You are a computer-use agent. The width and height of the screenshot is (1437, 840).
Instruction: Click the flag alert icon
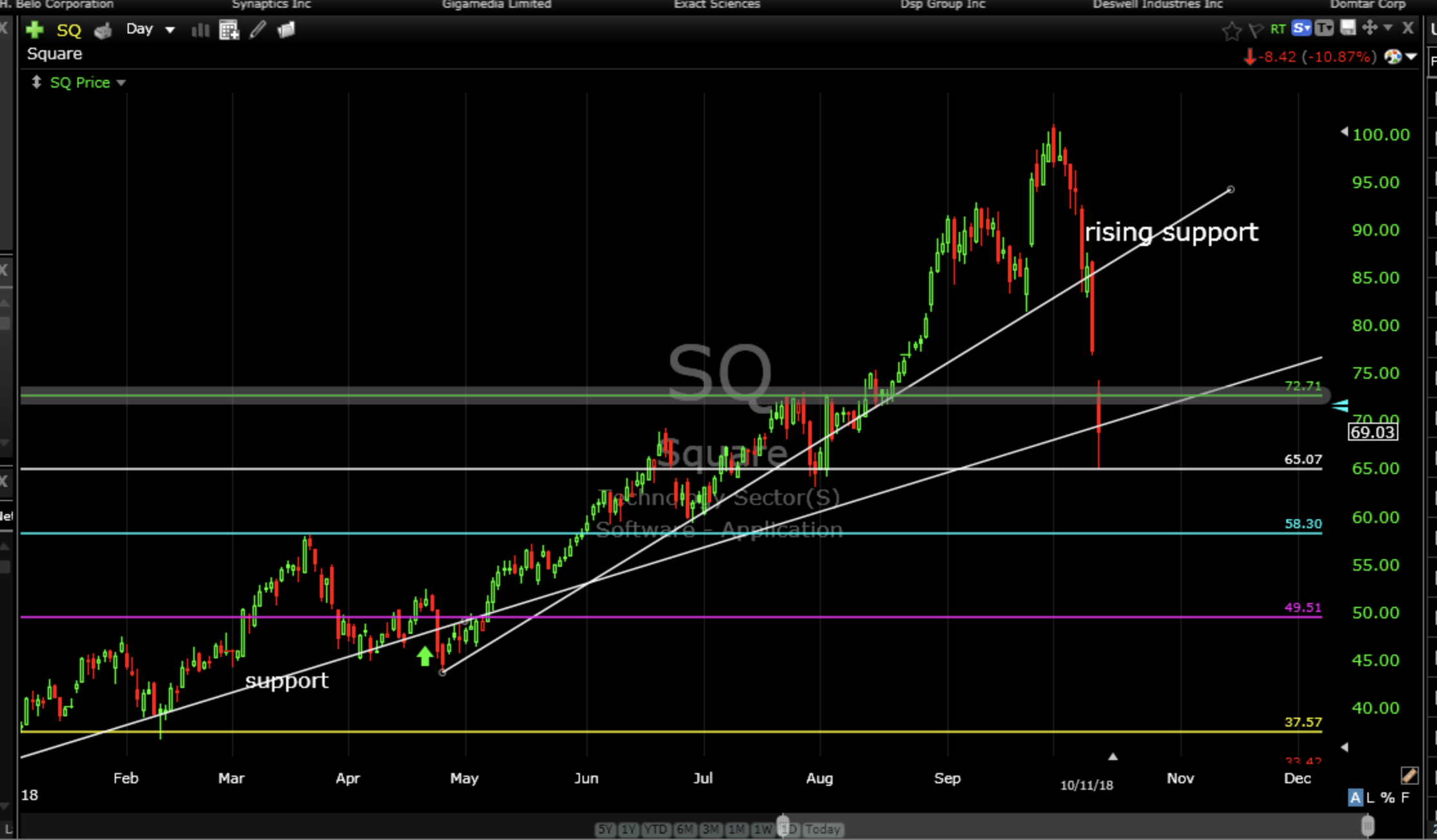pos(1255,30)
